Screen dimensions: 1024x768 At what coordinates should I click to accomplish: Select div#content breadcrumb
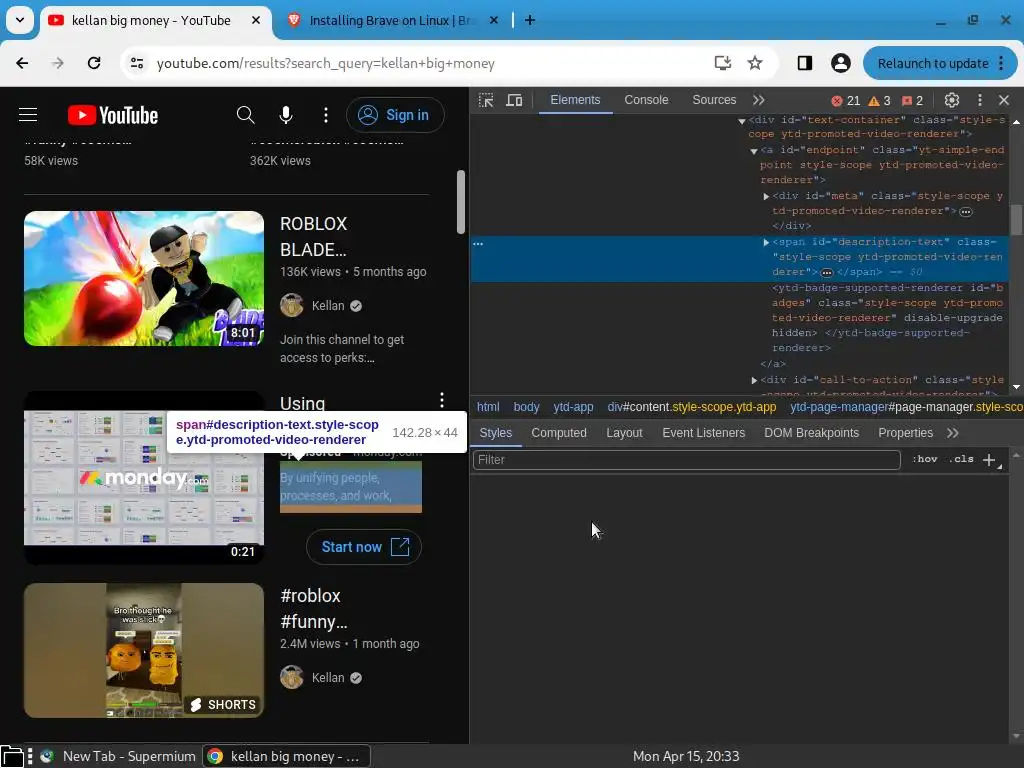(692, 407)
